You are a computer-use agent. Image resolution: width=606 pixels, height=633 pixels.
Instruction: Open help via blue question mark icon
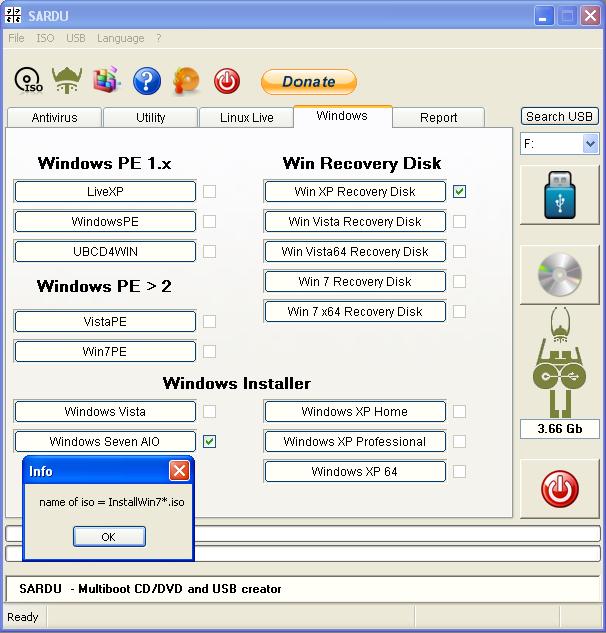point(147,81)
